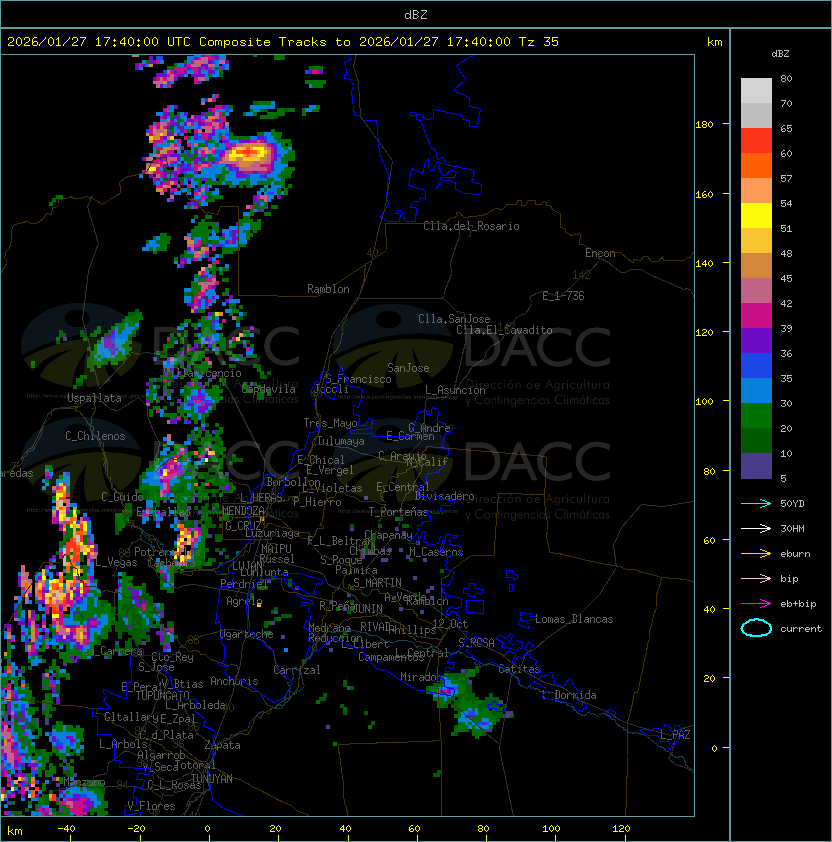Click the 120 km tick on the horizontal axis
The image size is (832, 842).
tap(621, 829)
